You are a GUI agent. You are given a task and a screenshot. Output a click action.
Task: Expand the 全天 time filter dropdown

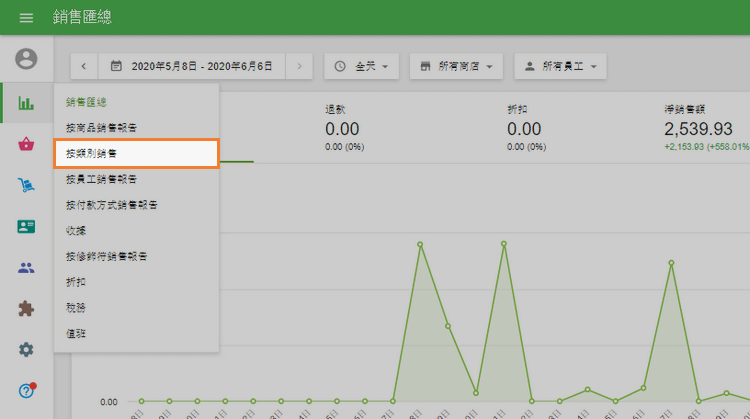[361, 66]
